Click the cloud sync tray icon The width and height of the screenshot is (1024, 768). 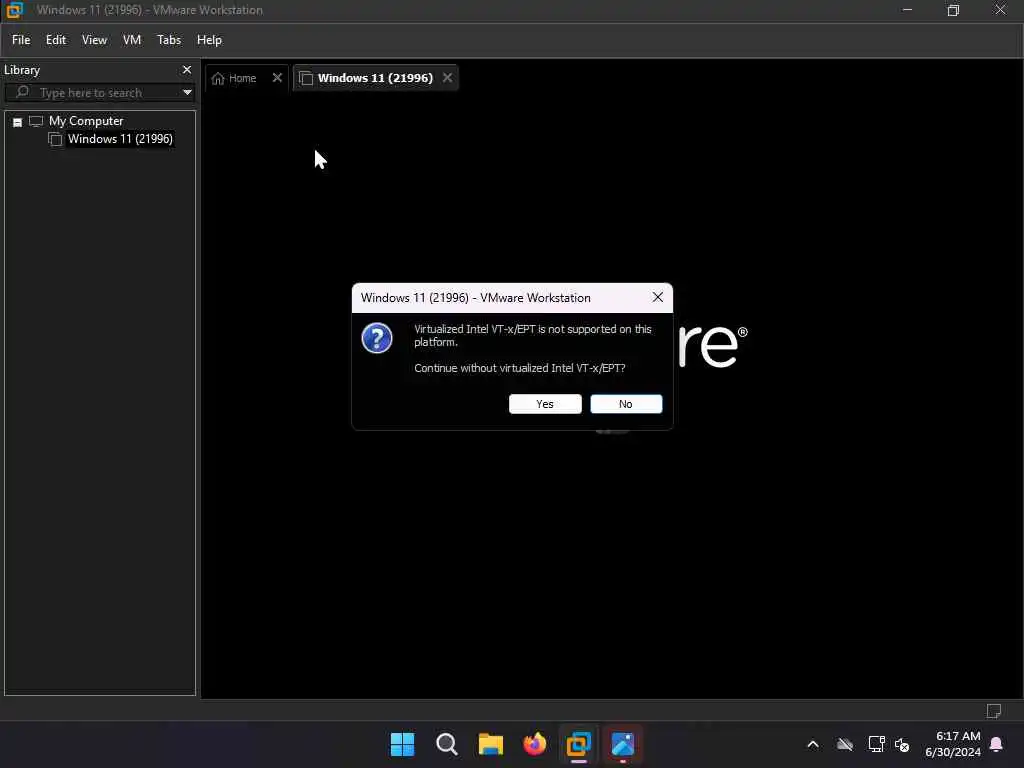845,744
